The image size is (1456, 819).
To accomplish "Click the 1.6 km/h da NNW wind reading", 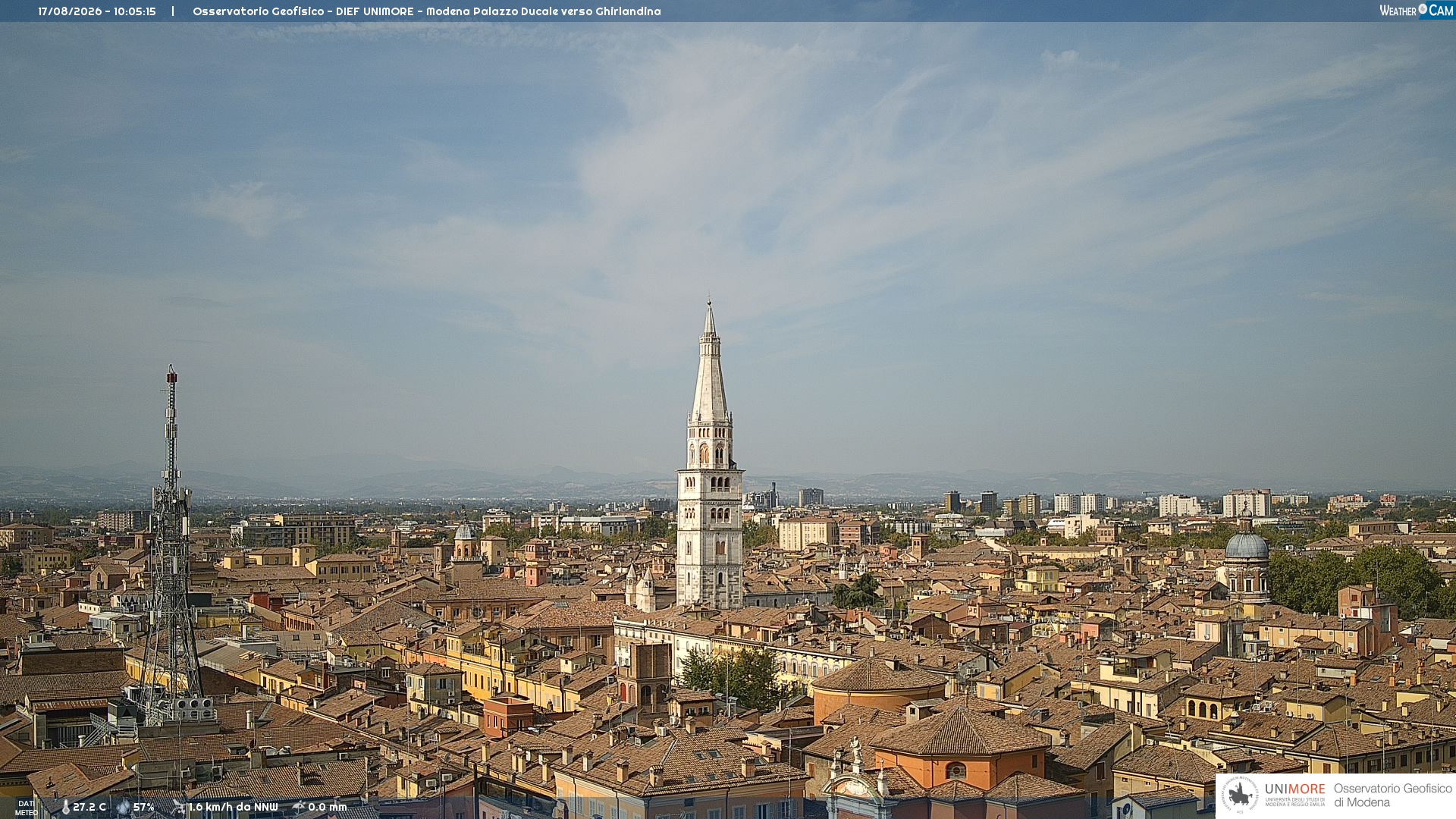I will 234,807.
